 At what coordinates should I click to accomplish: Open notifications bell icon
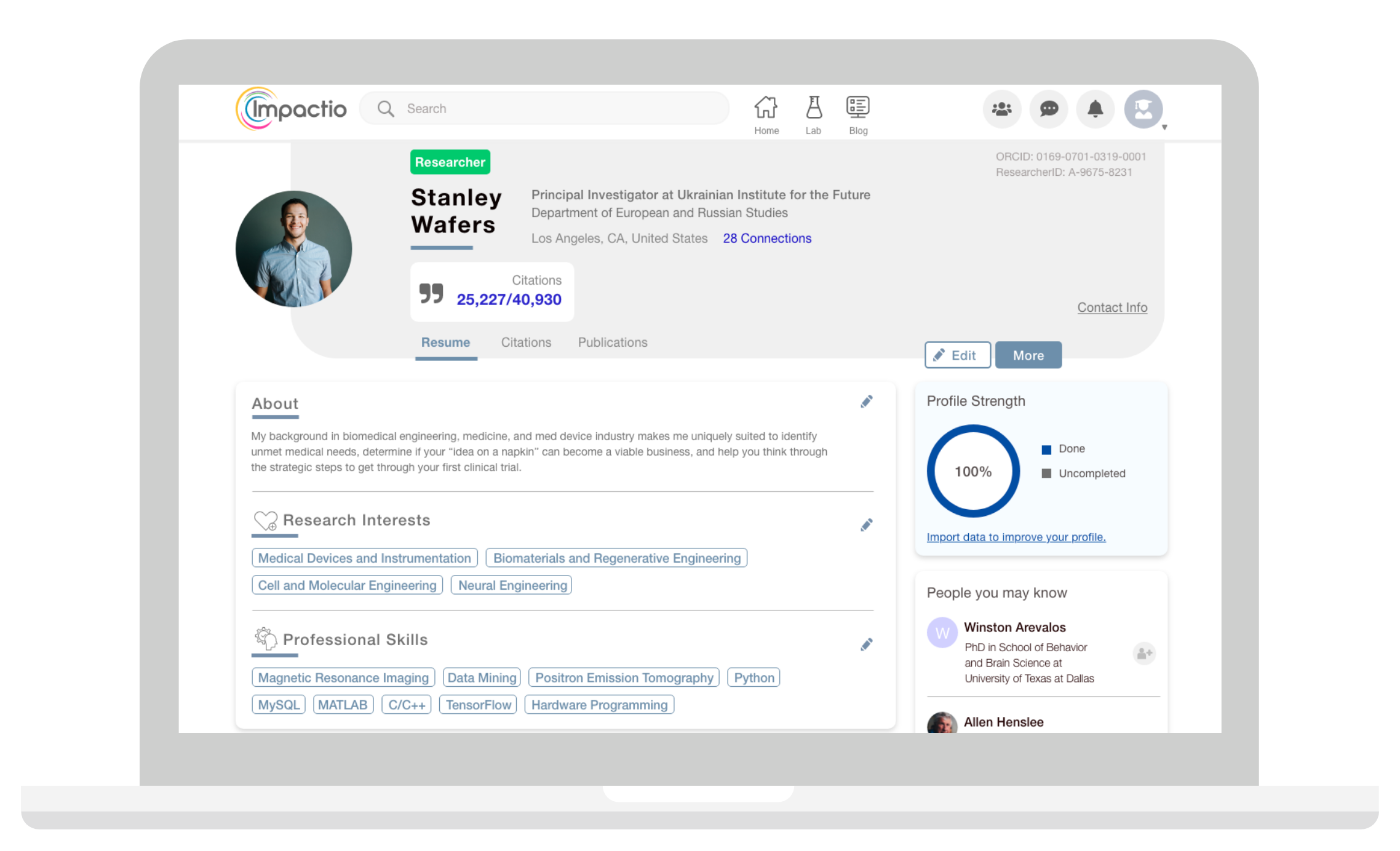pyautogui.click(x=1096, y=109)
